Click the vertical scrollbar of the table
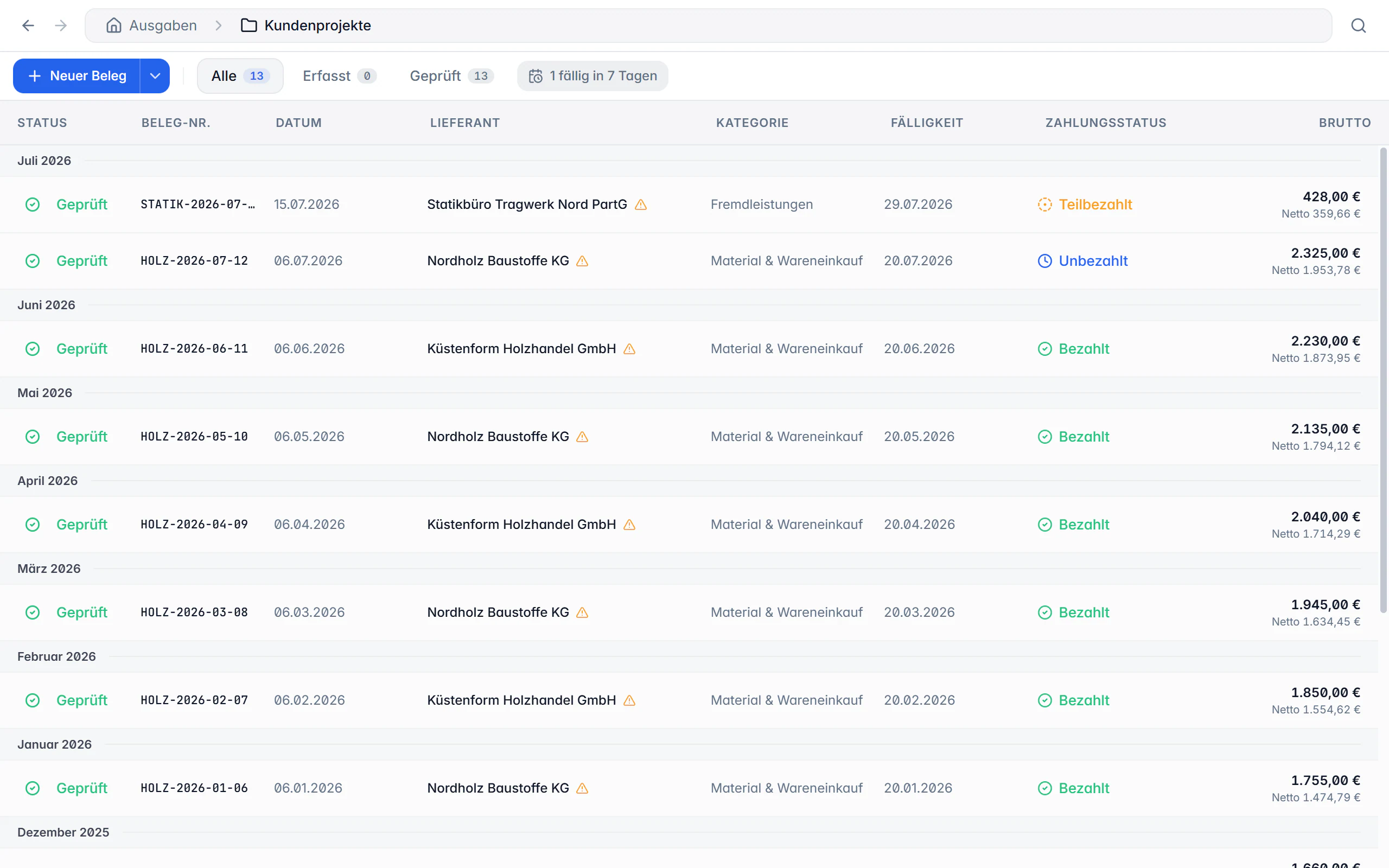The image size is (1389, 868). [x=1383, y=380]
